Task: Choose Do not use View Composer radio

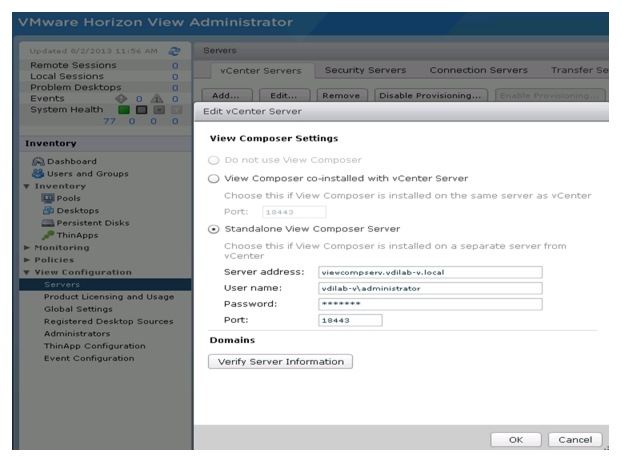Action: pos(214,160)
